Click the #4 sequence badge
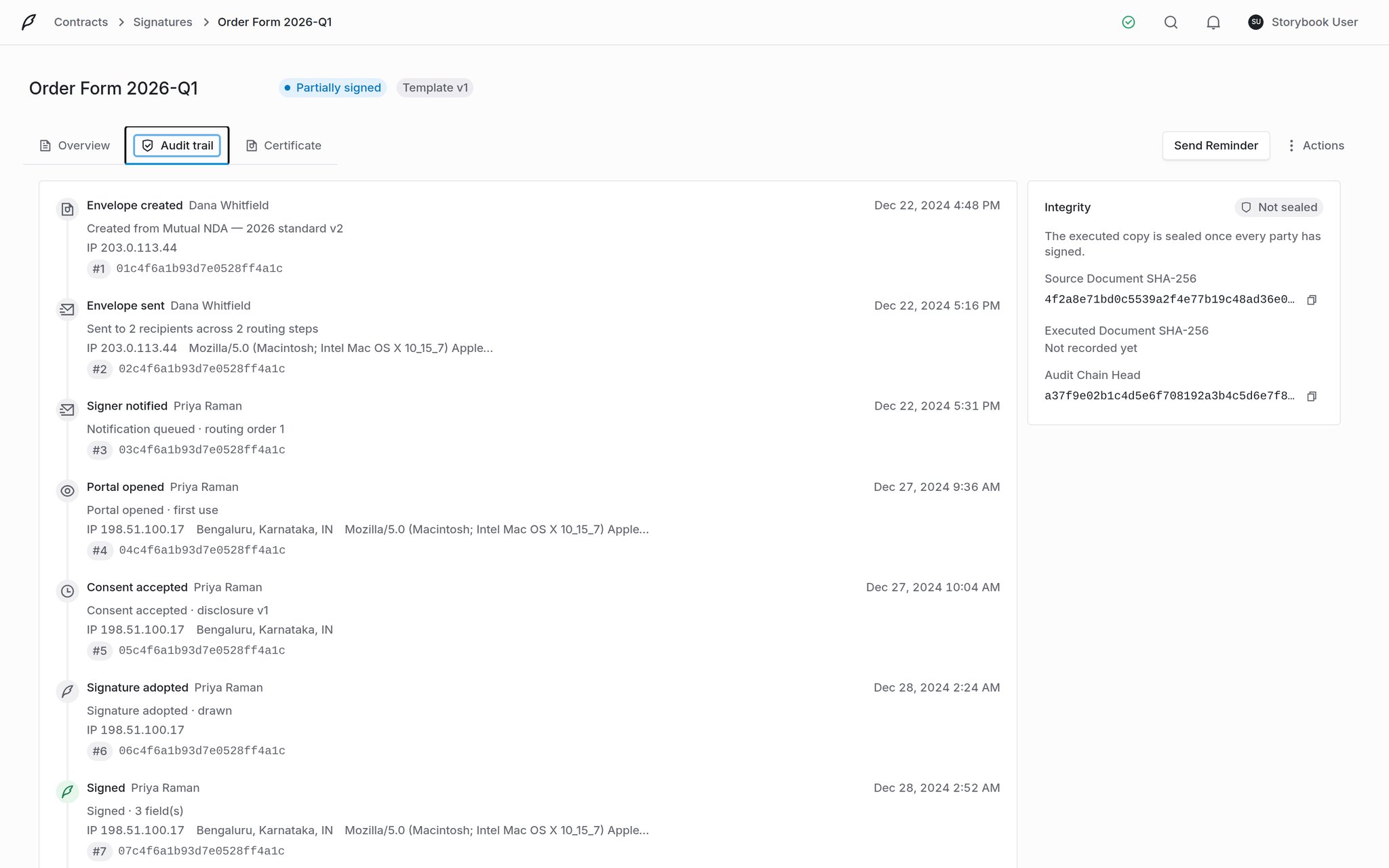The height and width of the screenshot is (868, 1389). [100, 551]
